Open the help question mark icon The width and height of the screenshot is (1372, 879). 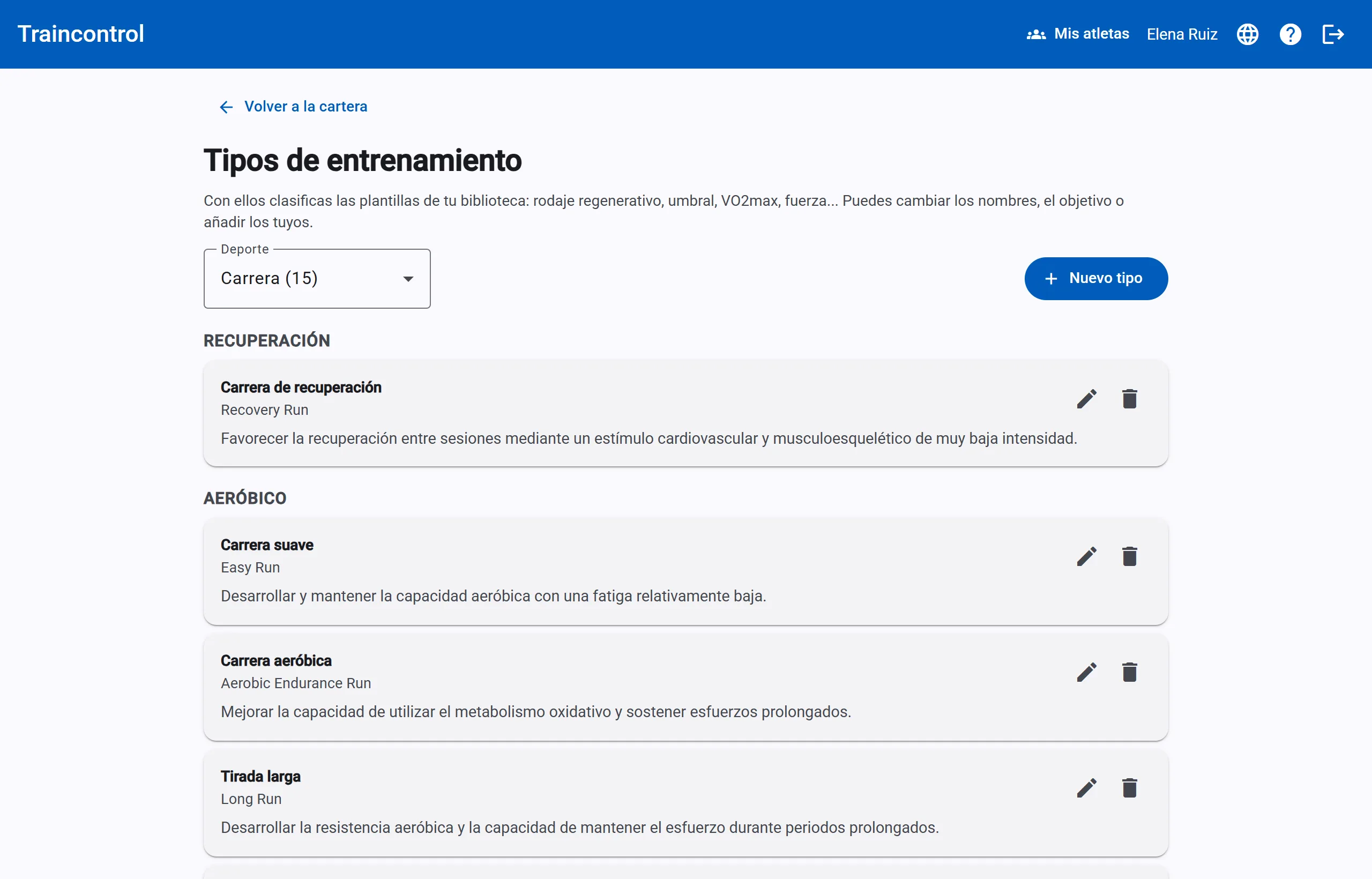point(1291,34)
